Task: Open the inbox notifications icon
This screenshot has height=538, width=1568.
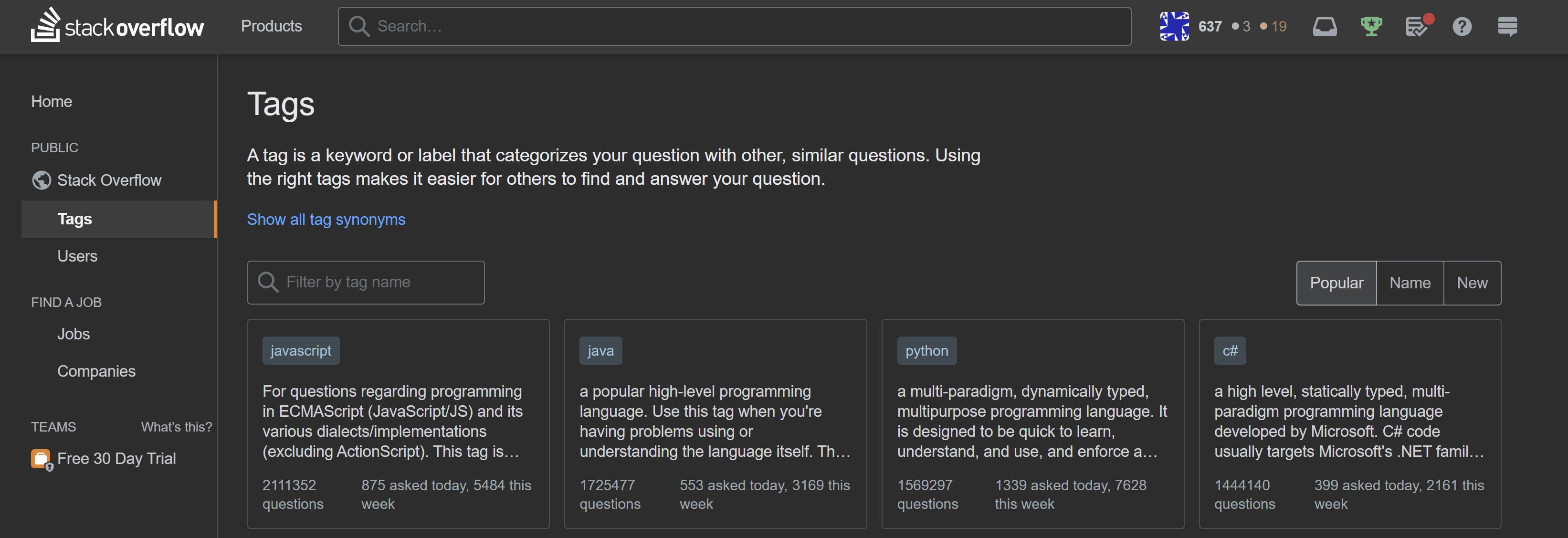Action: tap(1325, 26)
